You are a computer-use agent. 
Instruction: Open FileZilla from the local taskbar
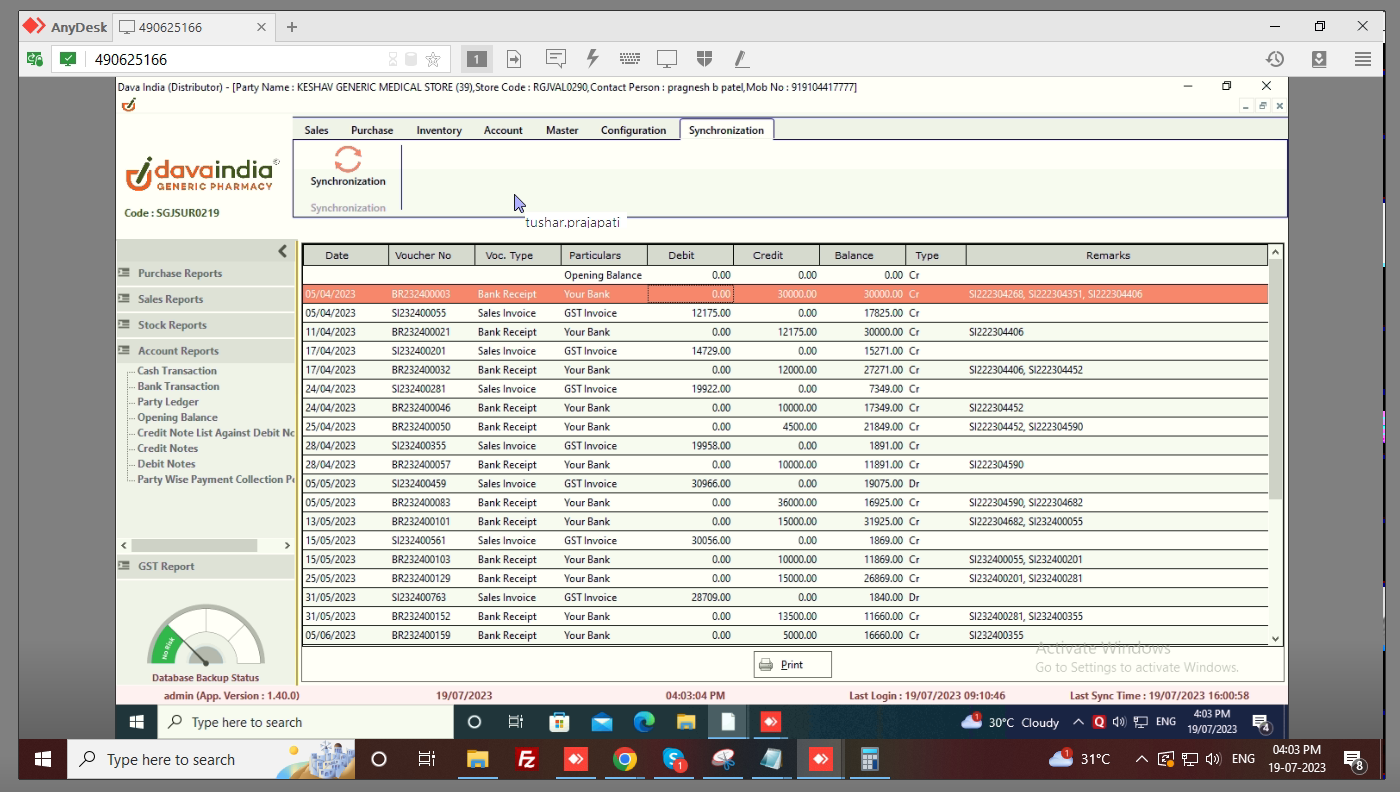coord(527,760)
